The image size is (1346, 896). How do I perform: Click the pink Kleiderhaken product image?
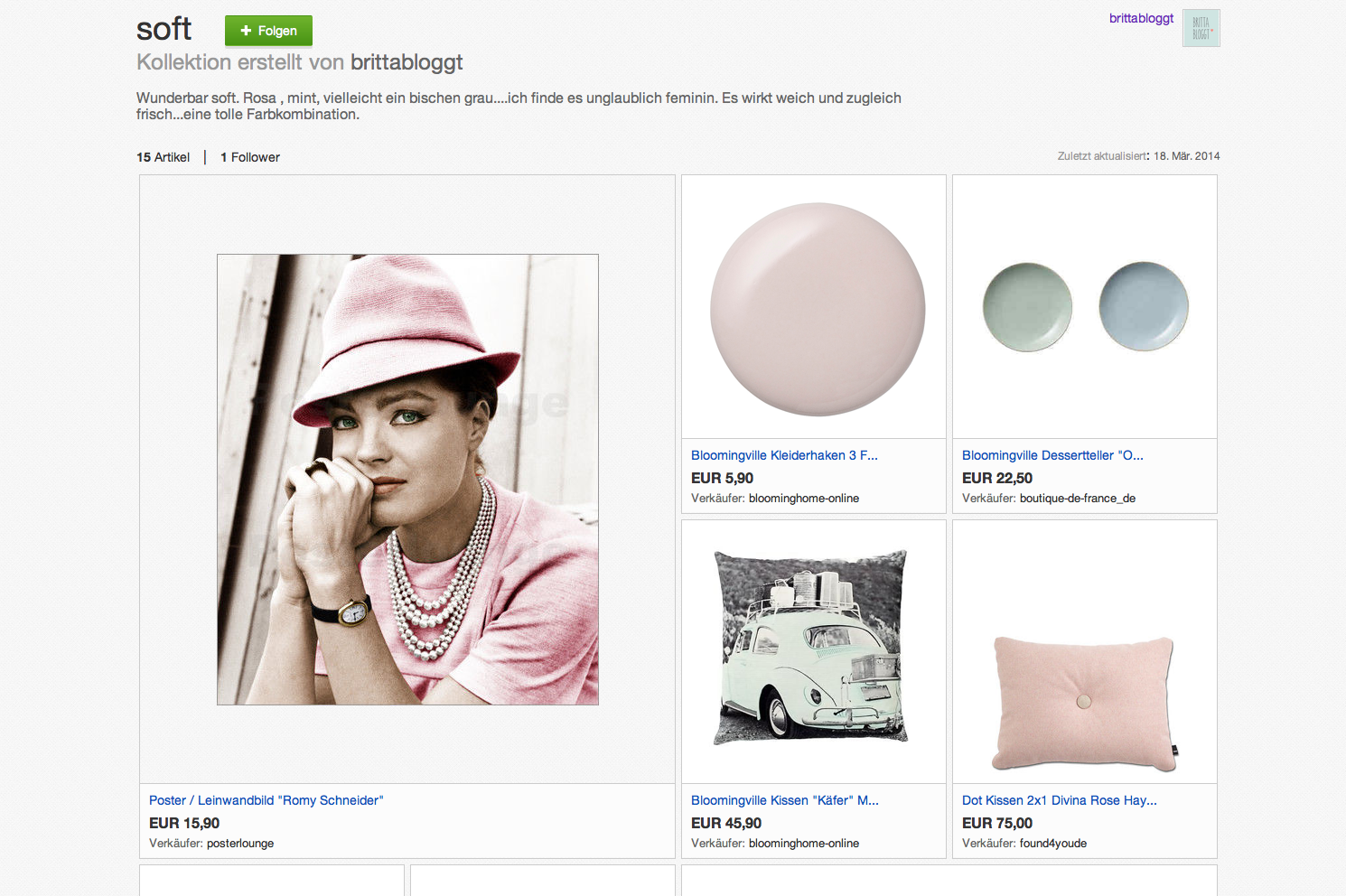point(817,309)
